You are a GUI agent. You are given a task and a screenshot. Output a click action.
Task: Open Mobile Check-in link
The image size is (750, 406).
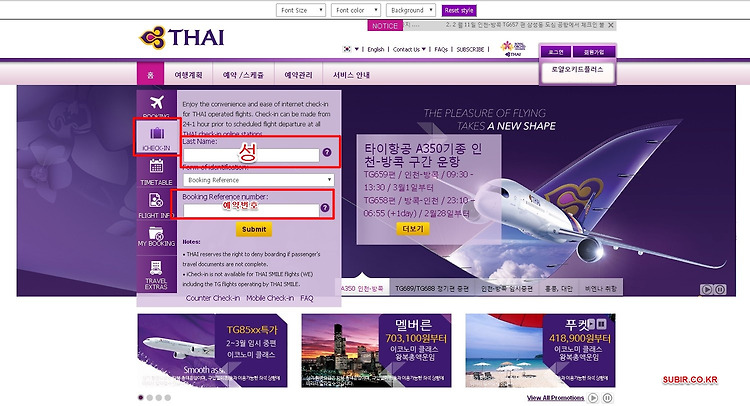(x=270, y=298)
